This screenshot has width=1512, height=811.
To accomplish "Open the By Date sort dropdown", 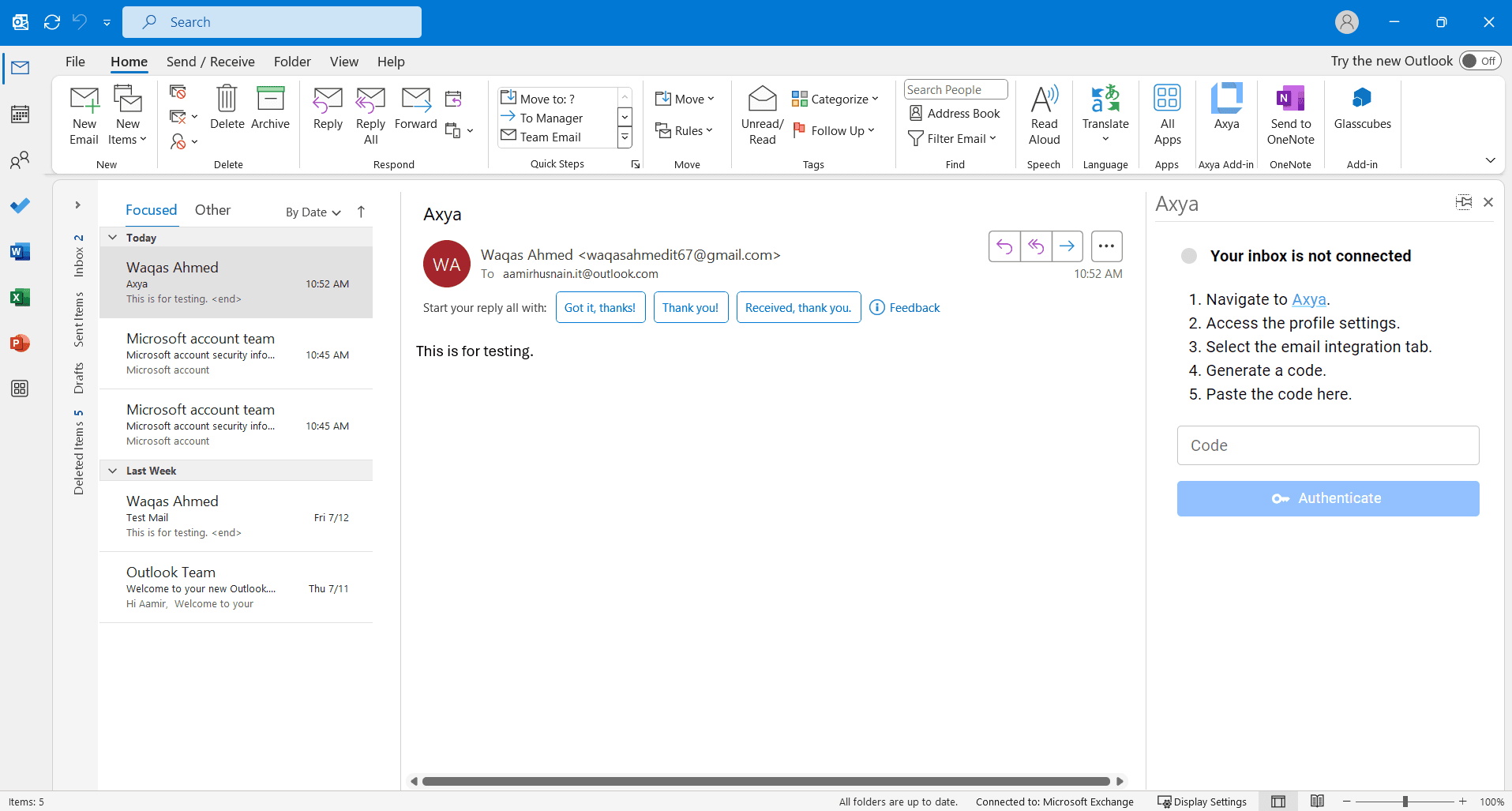I will 311,212.
